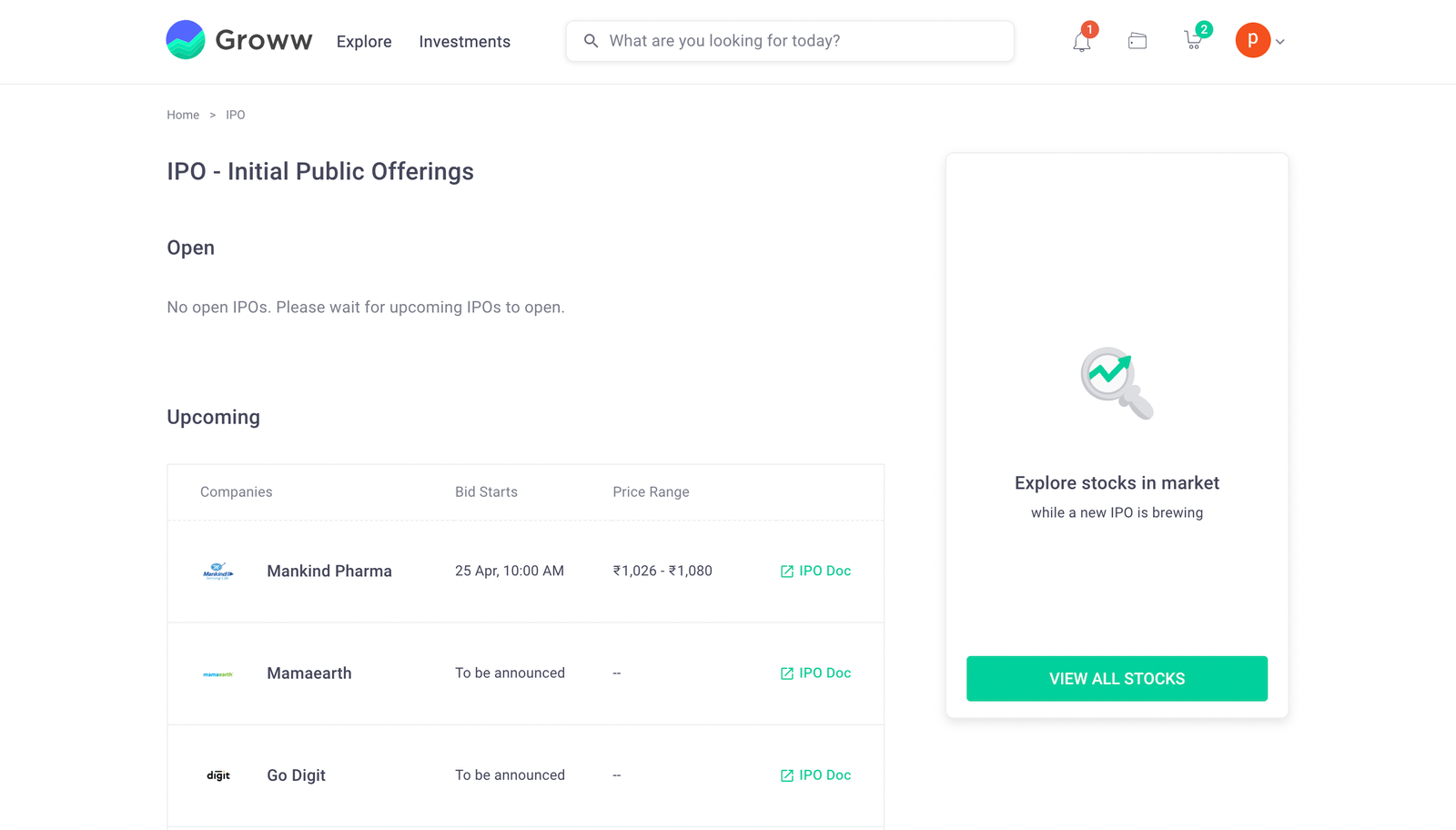Open IPO Doc for Mamaearth
Viewport: 1456px width, 830px height.
coord(815,673)
